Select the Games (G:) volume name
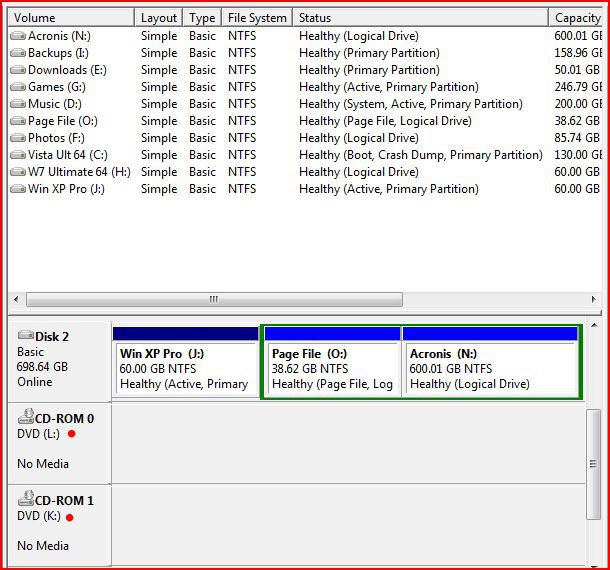 (x=57, y=87)
